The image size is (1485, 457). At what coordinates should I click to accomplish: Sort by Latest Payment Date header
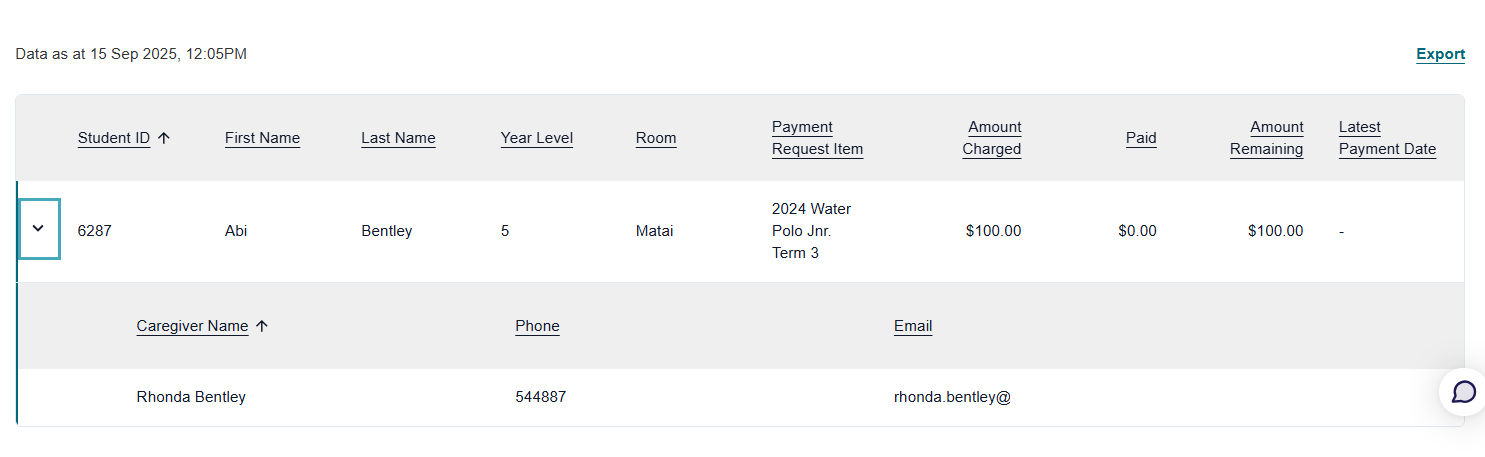1387,138
